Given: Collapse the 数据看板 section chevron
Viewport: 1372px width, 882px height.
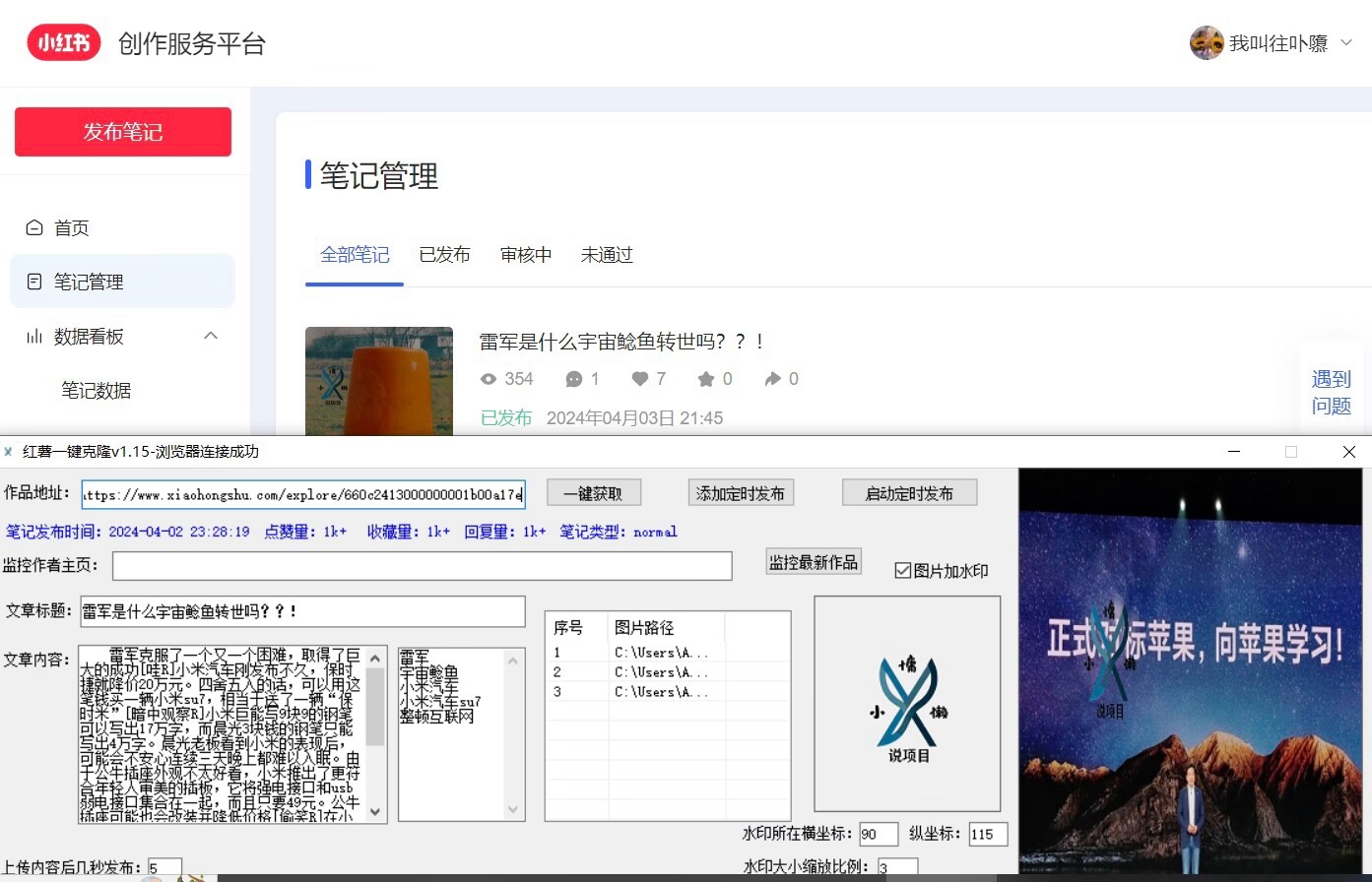Looking at the screenshot, I should [210, 336].
